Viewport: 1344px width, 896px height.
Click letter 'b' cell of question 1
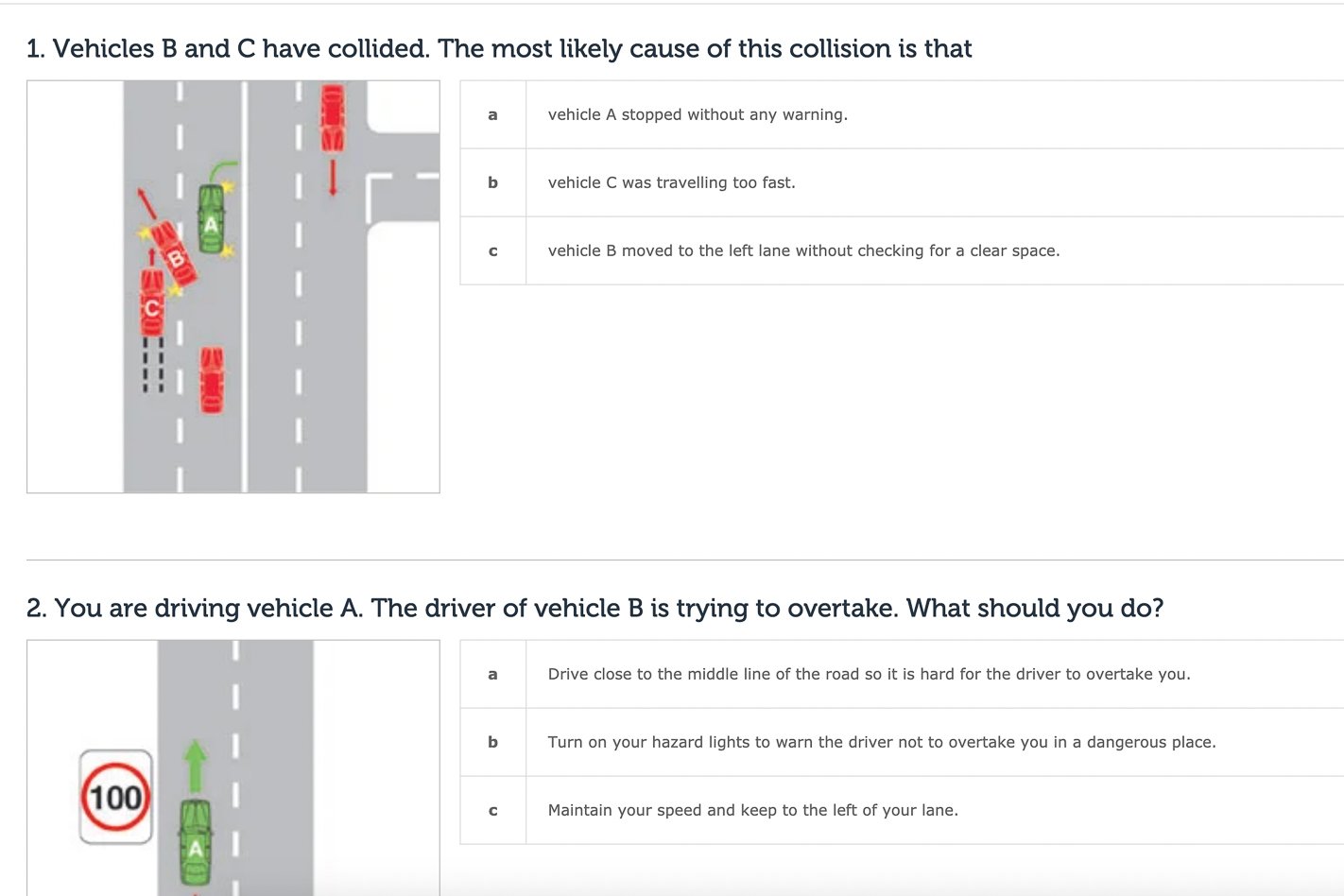tap(492, 182)
